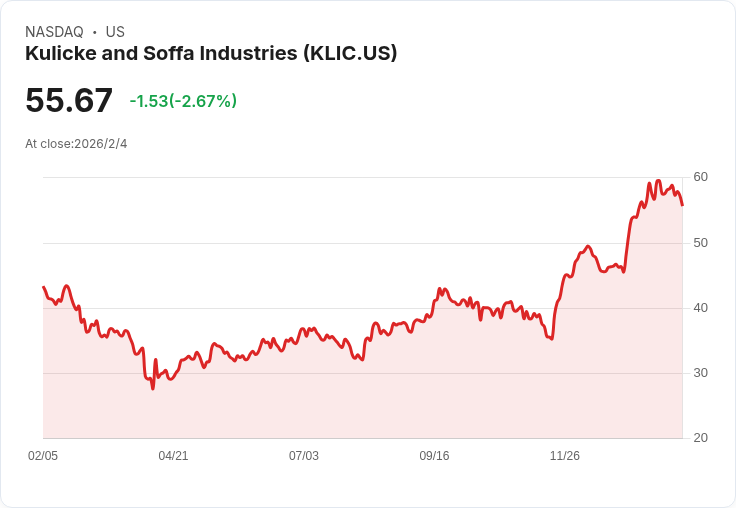Select the 04/21 date on the x-axis
736x508 pixels.
point(173,456)
